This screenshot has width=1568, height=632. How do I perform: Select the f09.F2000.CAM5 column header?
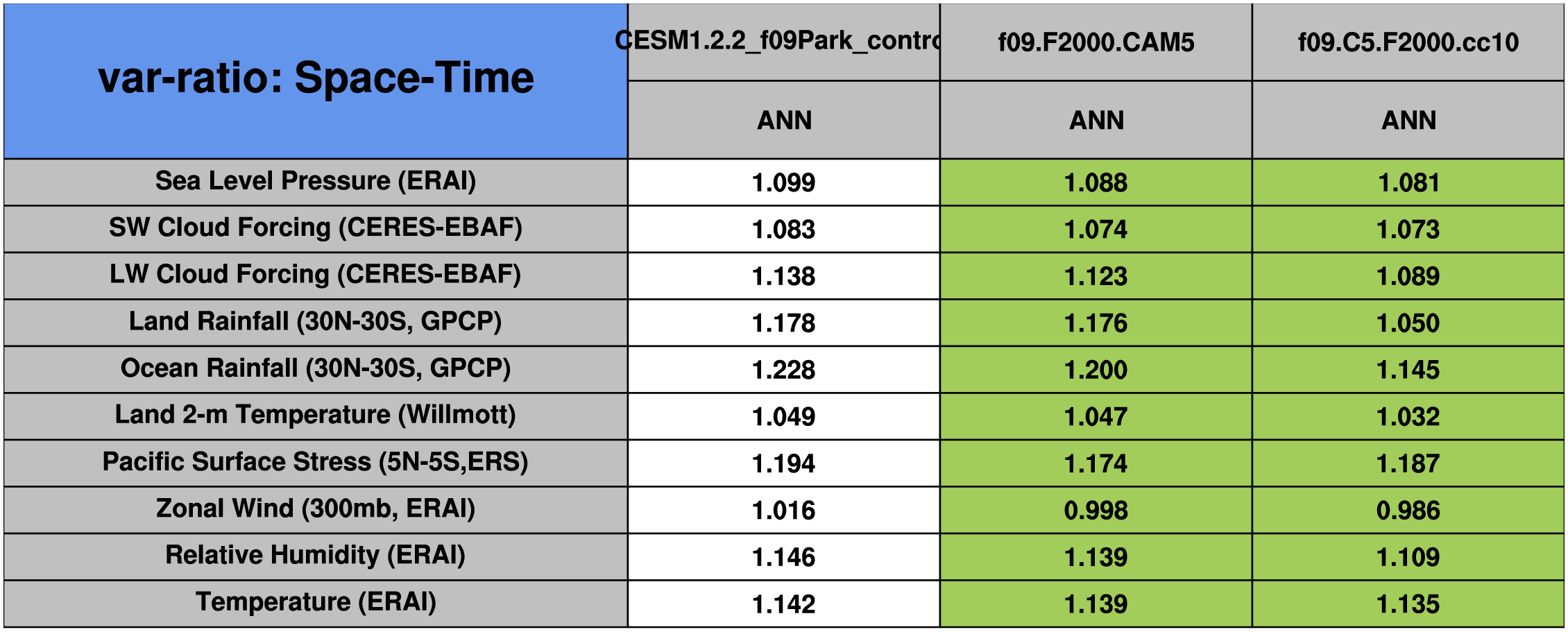tap(1096, 42)
